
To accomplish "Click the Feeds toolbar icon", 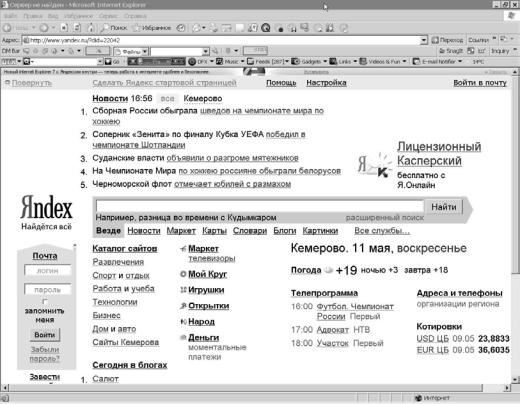I will [250, 62].
